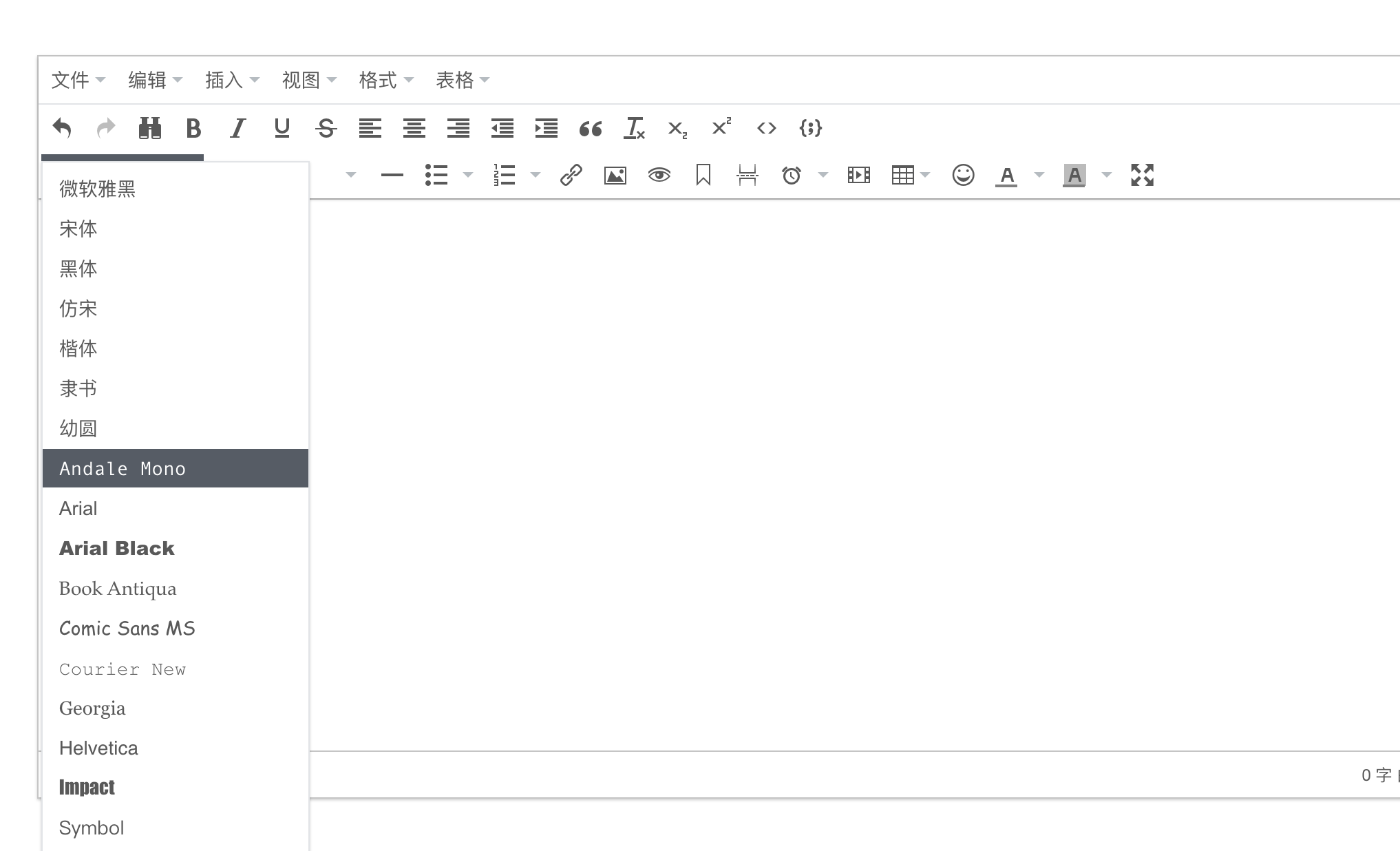Open find and replace binoculars icon
Viewport: 1400px width, 851px height.
pyautogui.click(x=149, y=128)
